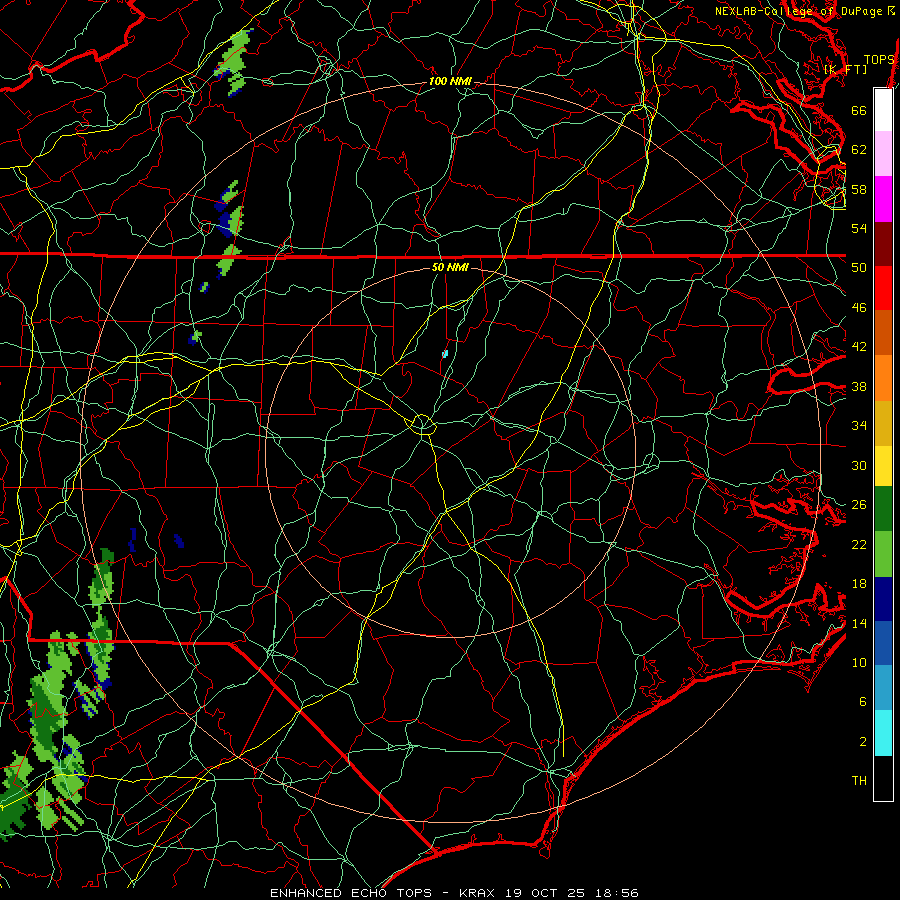
Task: Click the white swatch at the scale top
Action: pyautogui.click(x=883, y=110)
